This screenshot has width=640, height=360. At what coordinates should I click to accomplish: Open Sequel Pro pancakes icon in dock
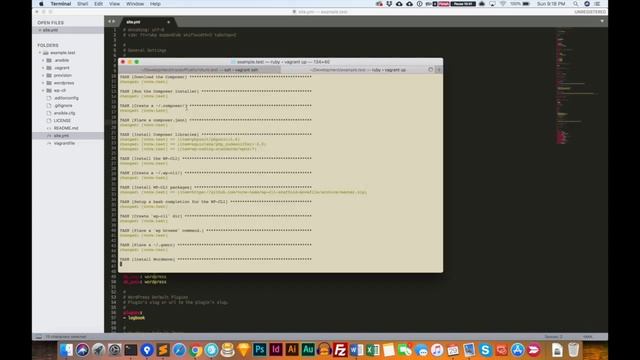tap(227, 350)
